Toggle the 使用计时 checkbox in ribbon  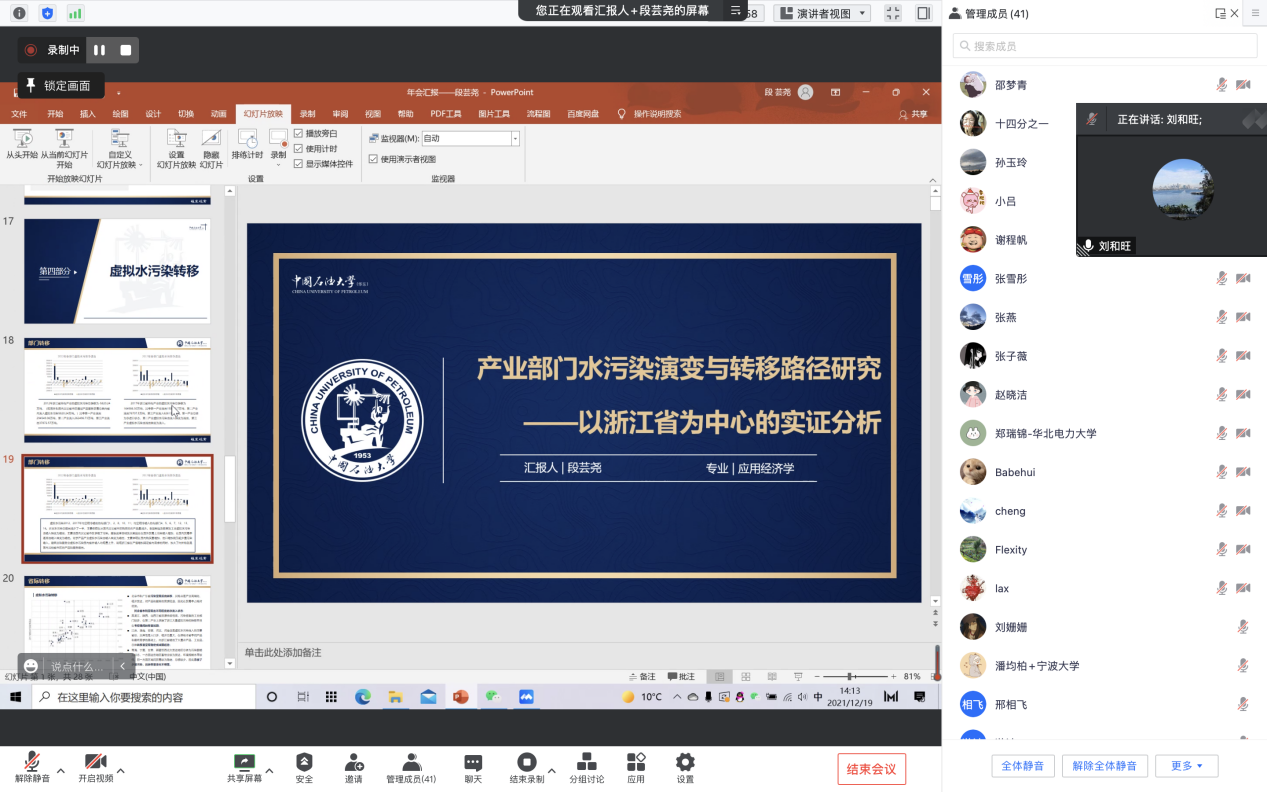click(298, 148)
